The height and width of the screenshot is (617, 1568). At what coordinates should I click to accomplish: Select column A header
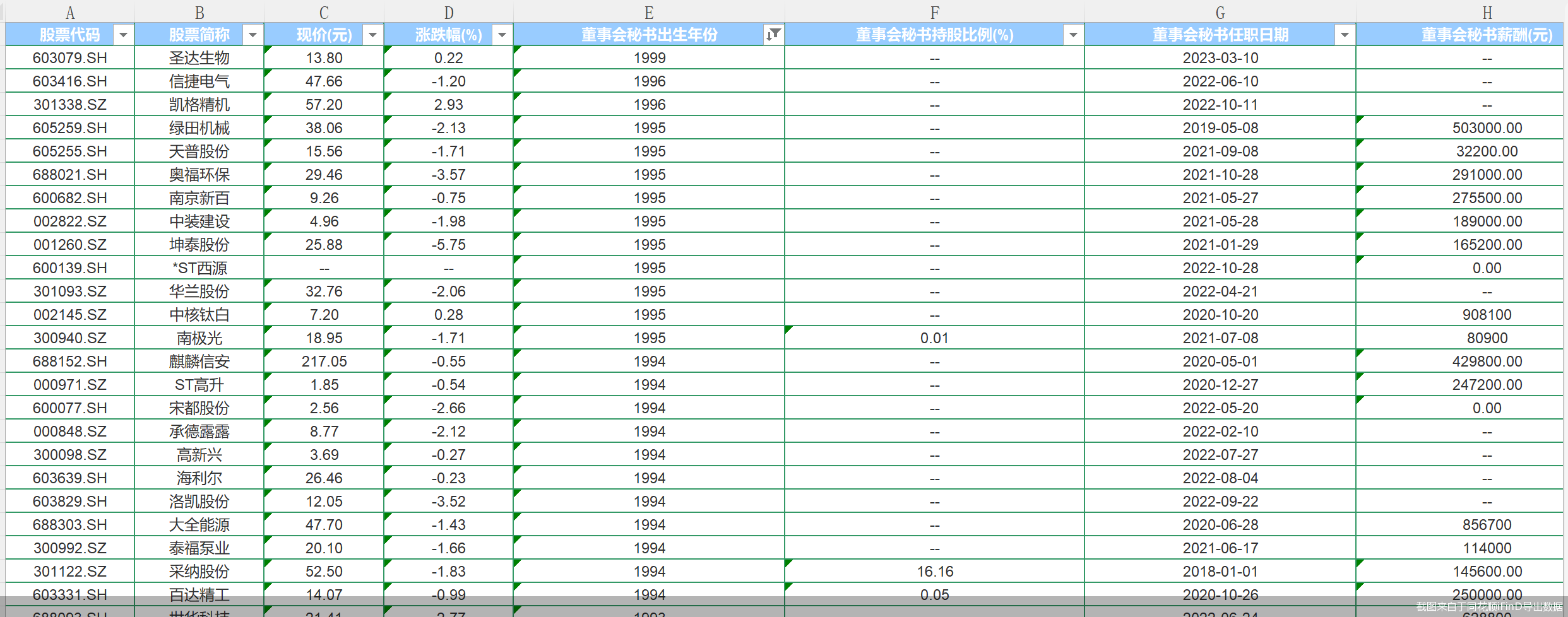coord(70,13)
